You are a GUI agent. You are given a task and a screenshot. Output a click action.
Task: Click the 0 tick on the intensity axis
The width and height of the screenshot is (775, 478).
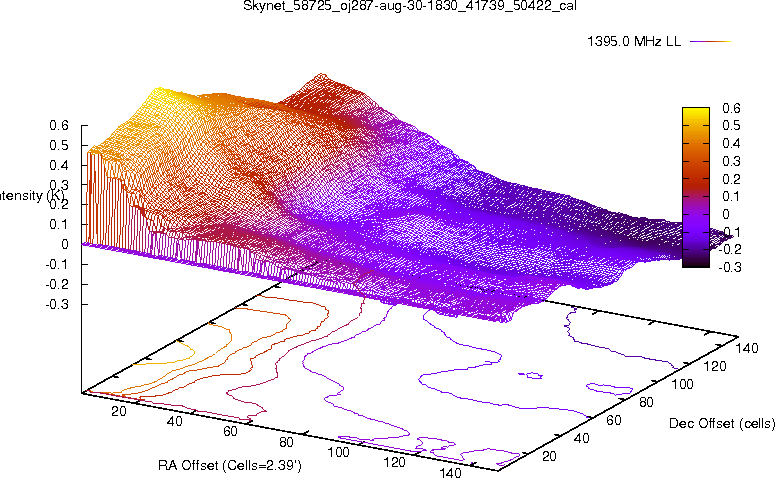pos(65,244)
